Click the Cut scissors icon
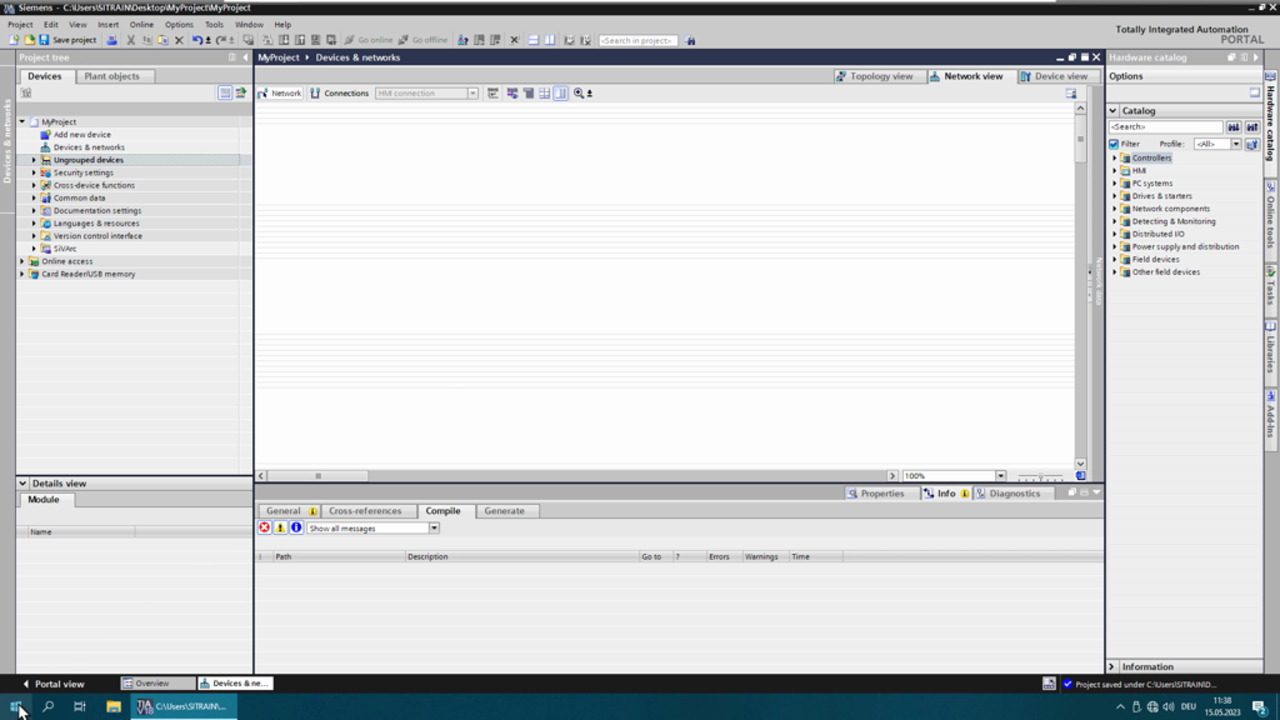This screenshot has height=720, width=1280. pos(130,40)
